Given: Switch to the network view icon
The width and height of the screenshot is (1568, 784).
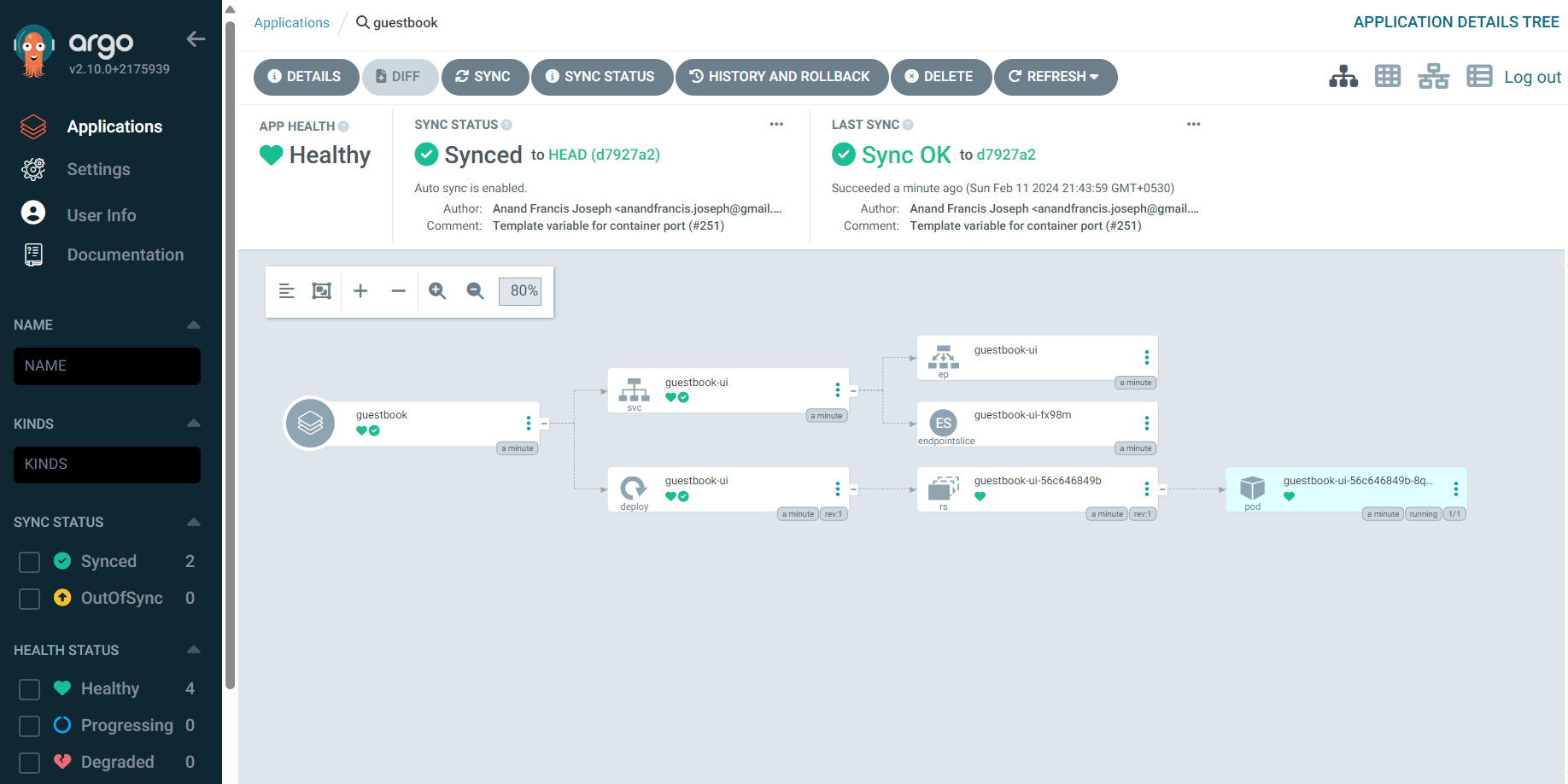Looking at the screenshot, I should (x=1433, y=77).
